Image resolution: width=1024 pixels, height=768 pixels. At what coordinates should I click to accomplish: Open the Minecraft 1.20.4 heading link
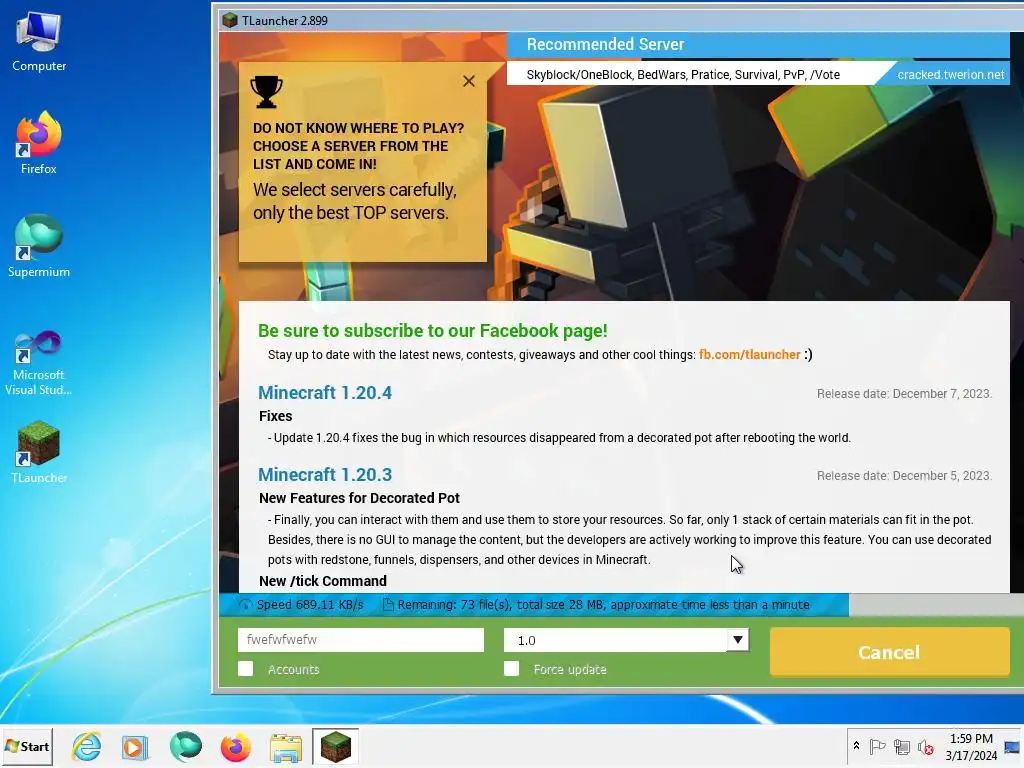point(325,392)
